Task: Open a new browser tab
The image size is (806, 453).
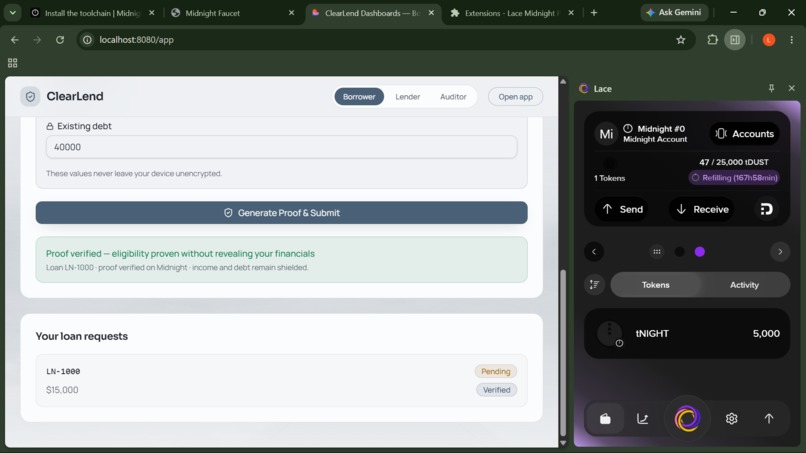Action: coord(594,13)
